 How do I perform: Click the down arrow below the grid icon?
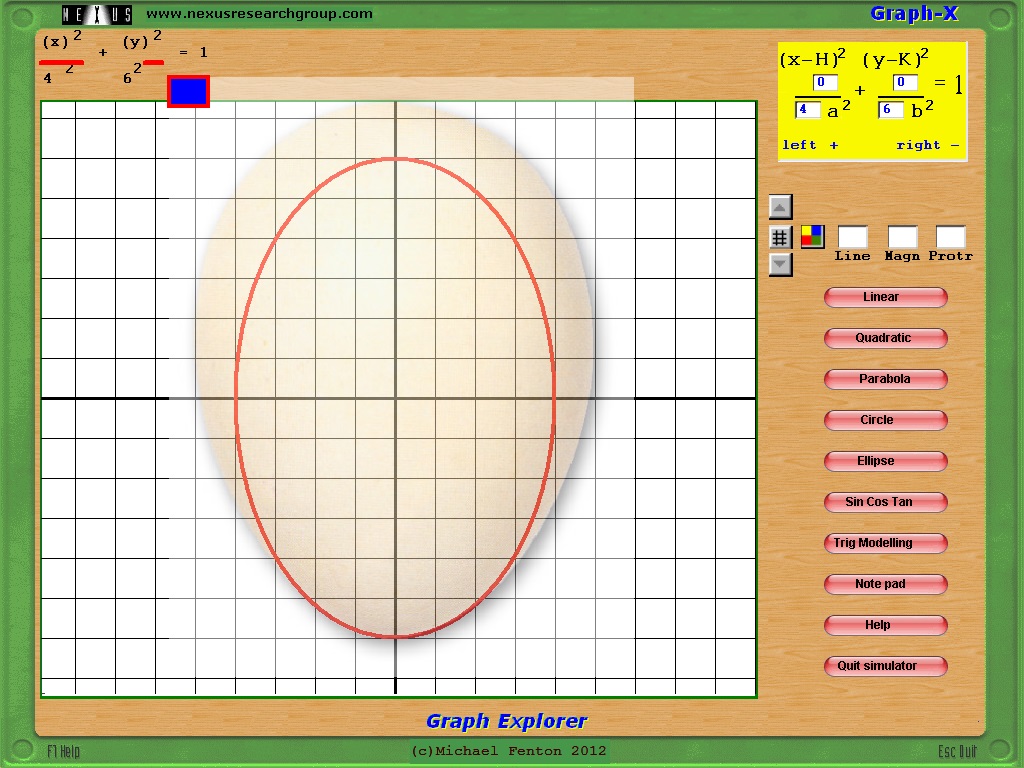click(x=780, y=265)
